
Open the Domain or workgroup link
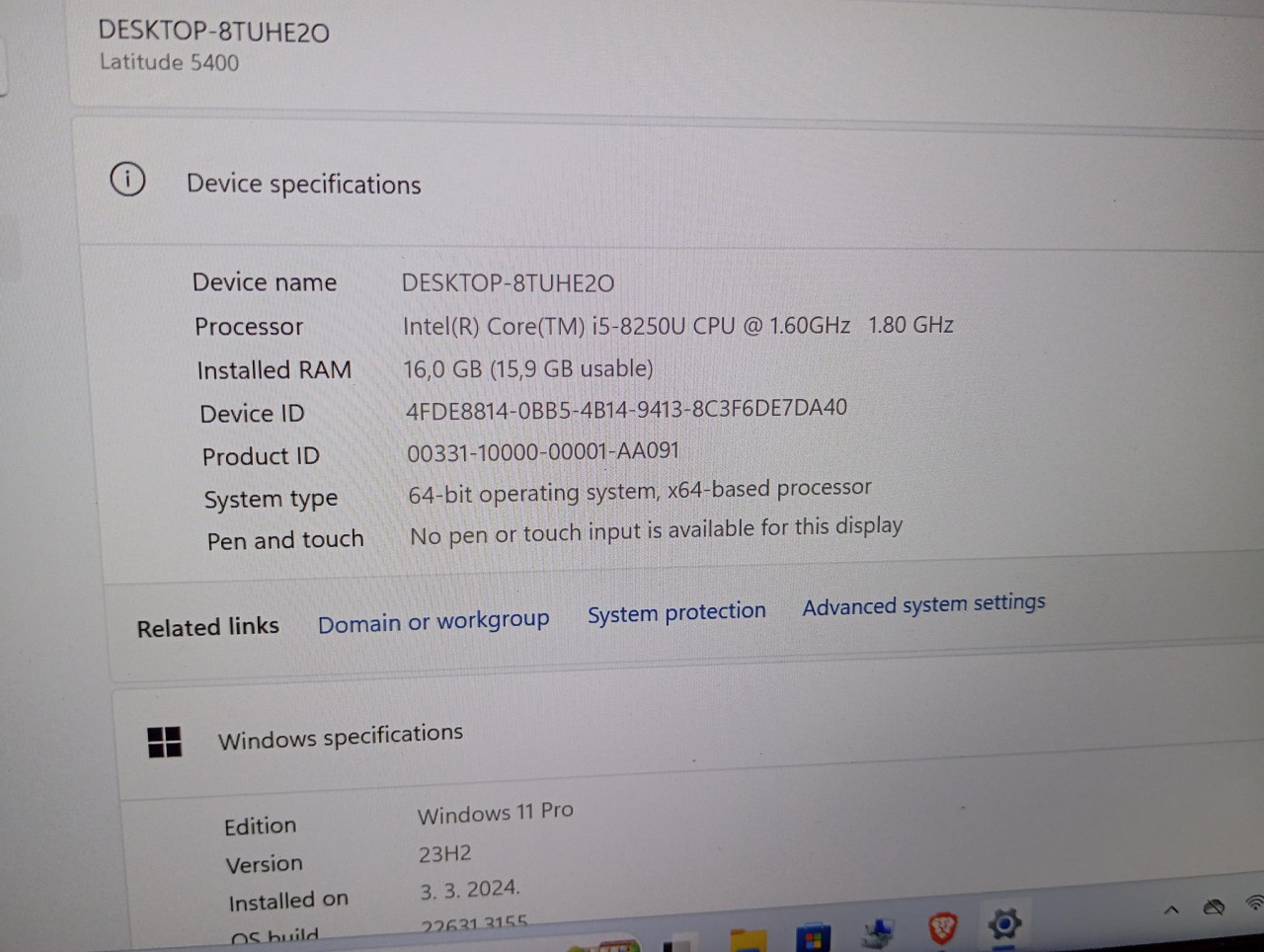[434, 621]
